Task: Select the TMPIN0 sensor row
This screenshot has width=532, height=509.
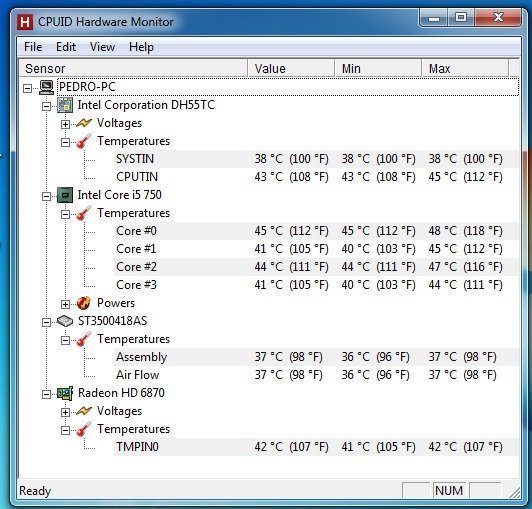Action: click(x=316, y=447)
